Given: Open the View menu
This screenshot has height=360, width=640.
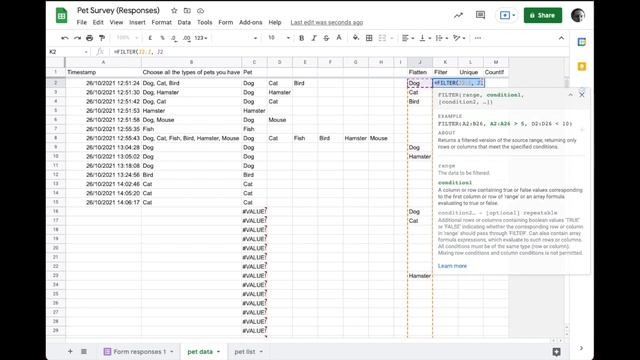Looking at the screenshot, I should click(116, 22).
